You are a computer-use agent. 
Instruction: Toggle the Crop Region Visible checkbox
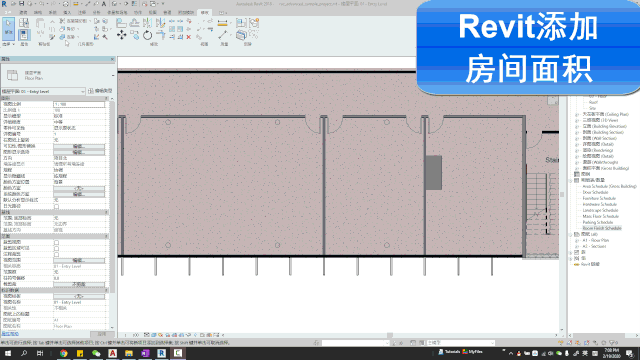pyautogui.click(x=56, y=248)
